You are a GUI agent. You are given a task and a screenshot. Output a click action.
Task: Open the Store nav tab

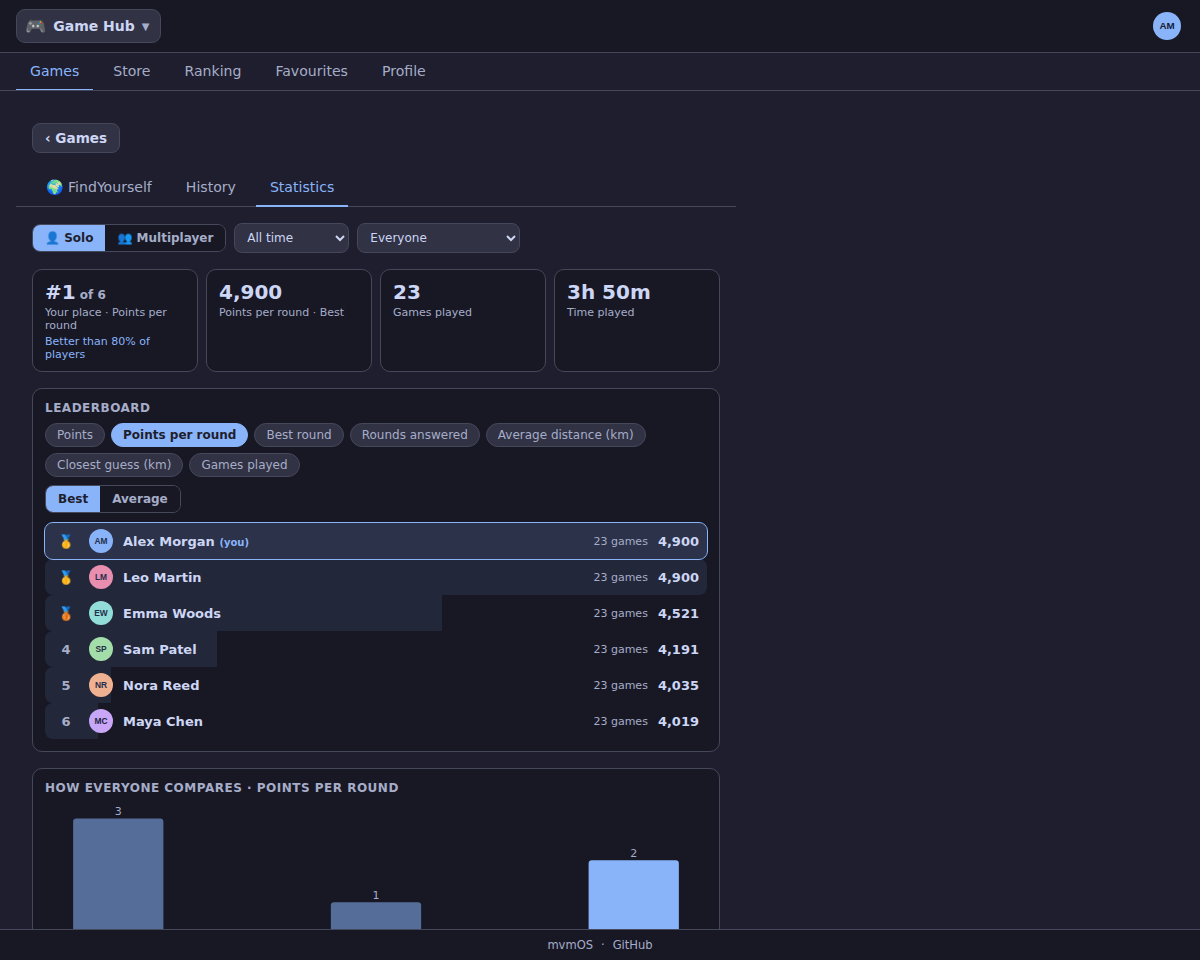[132, 71]
